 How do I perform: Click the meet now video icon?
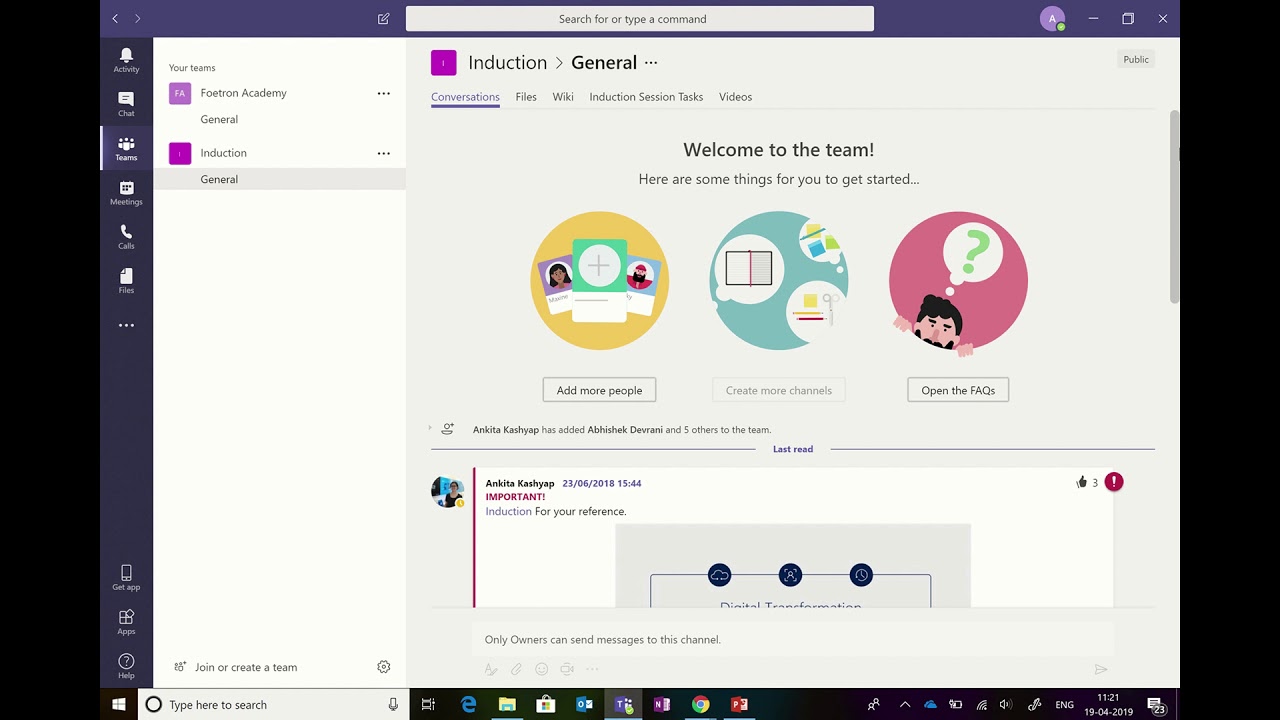[567, 669]
